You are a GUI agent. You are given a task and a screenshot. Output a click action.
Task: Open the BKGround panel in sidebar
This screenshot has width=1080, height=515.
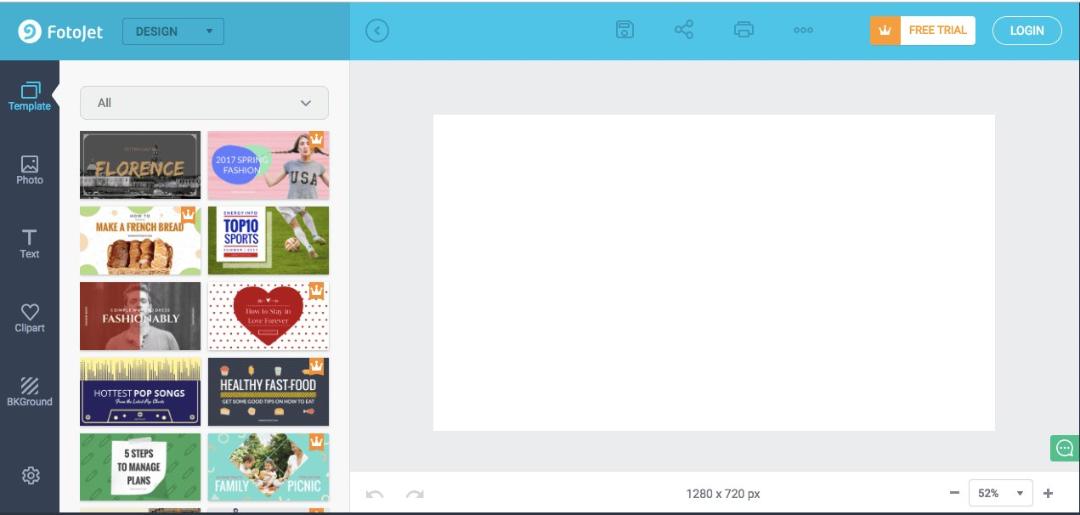tap(30, 392)
